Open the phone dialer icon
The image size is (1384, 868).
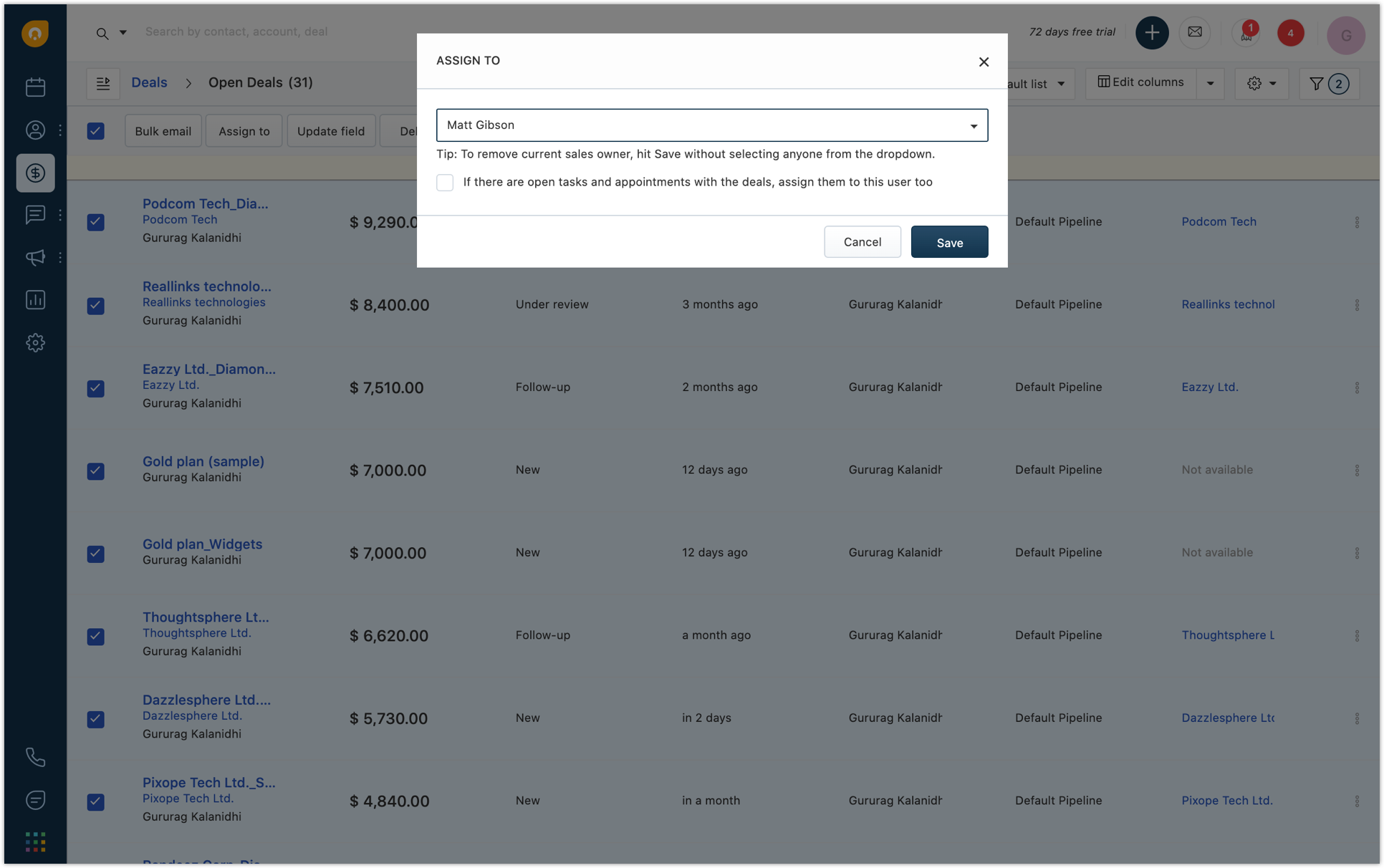pos(35,757)
